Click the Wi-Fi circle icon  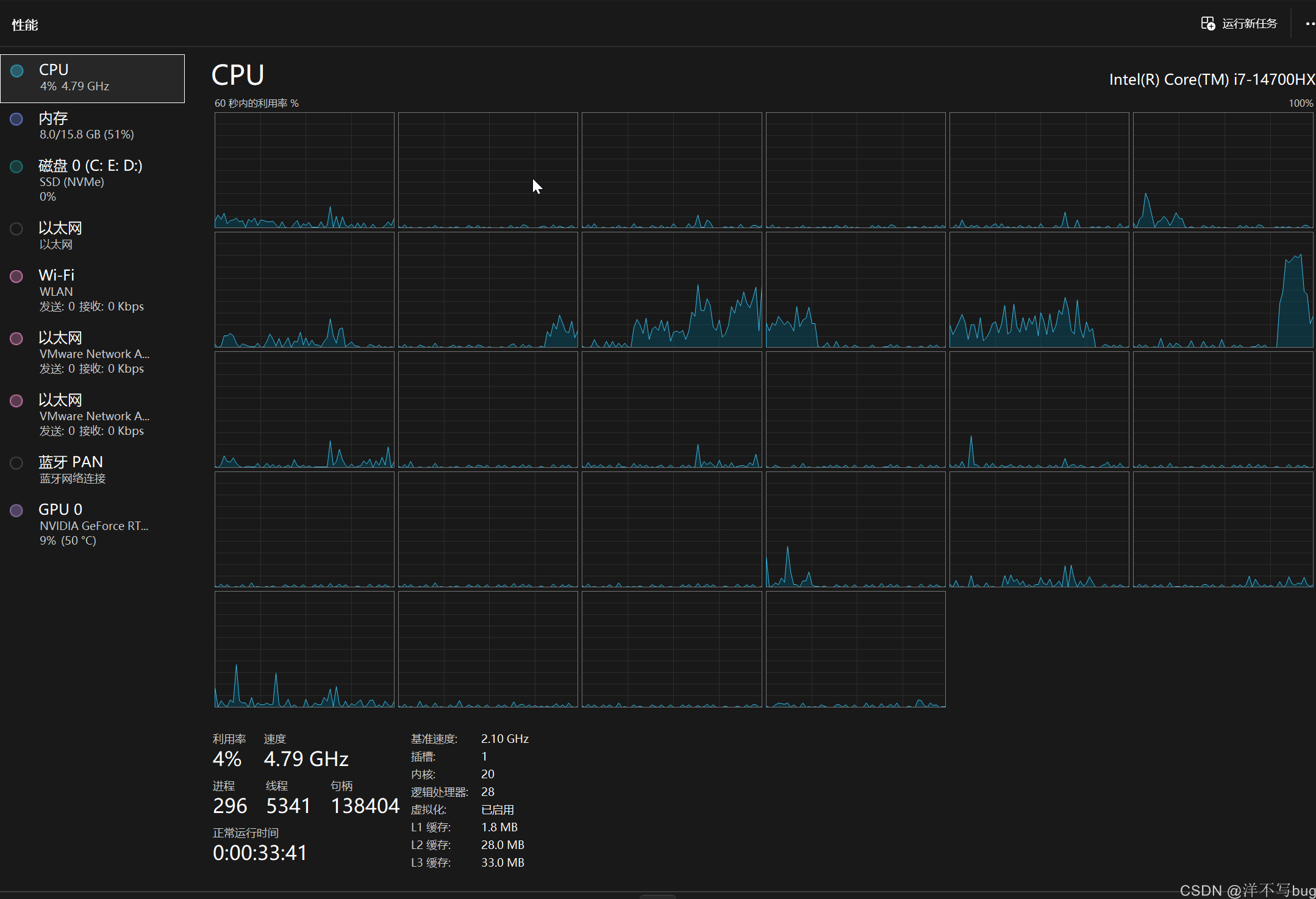coord(16,276)
